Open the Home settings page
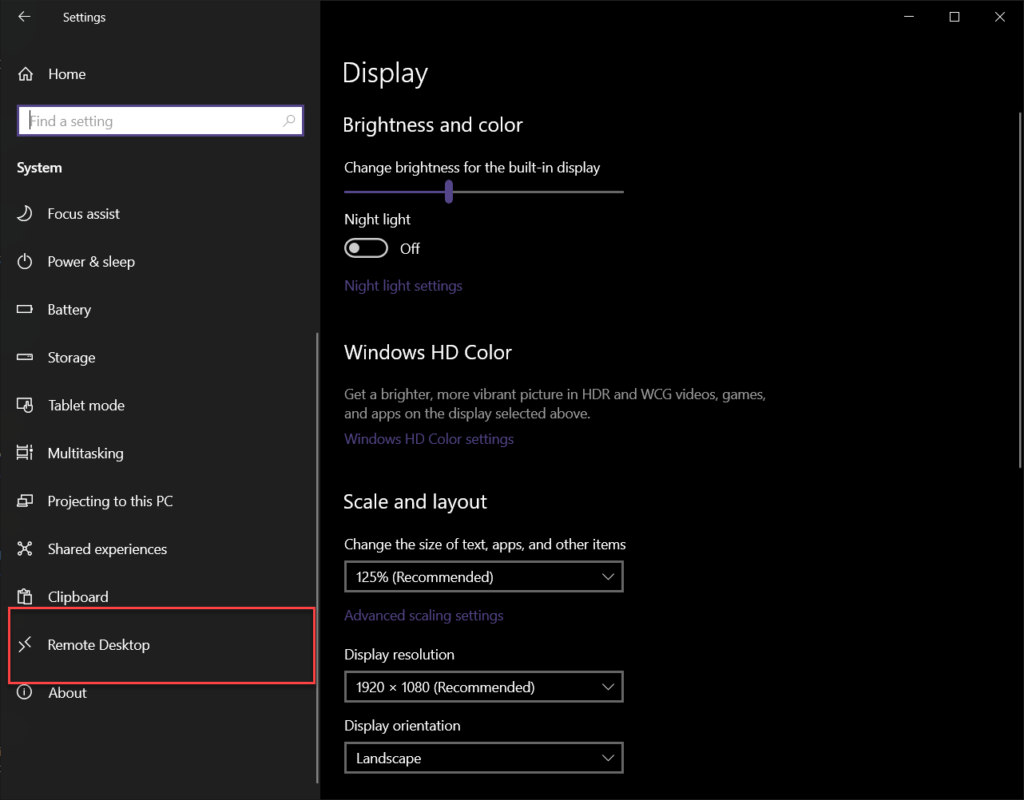The width and height of the screenshot is (1024, 800). pos(67,74)
